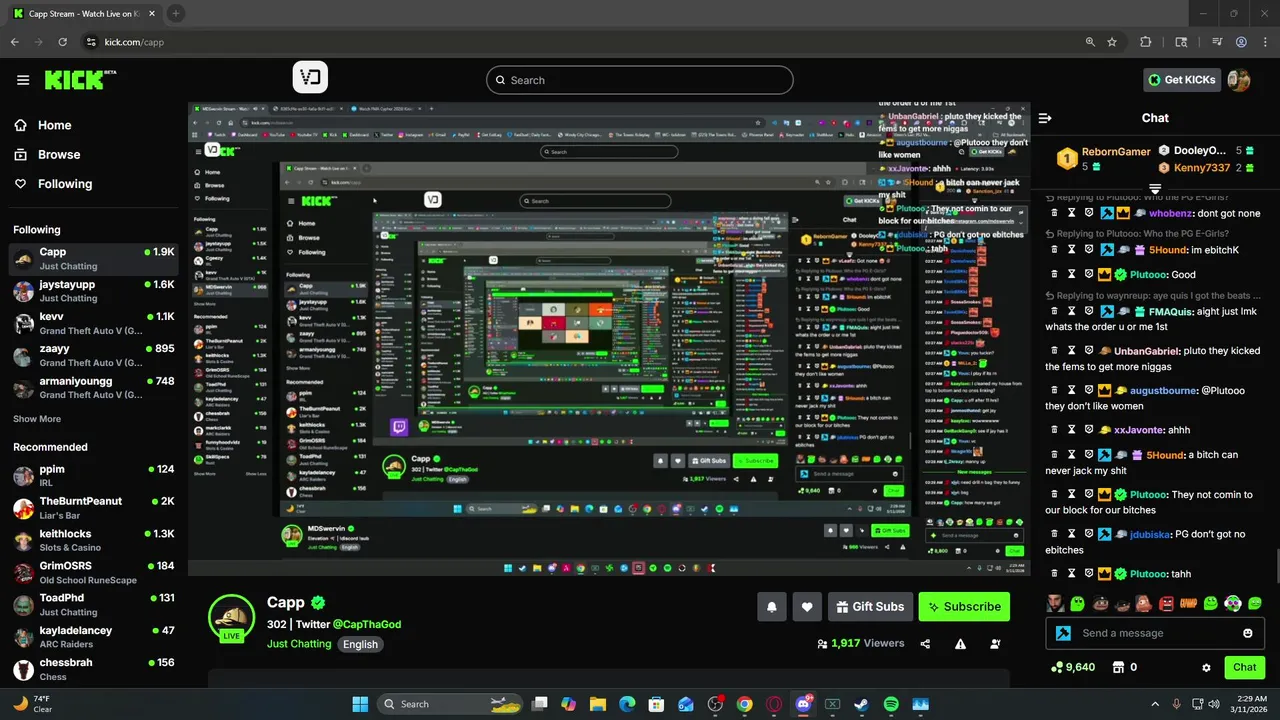Image resolution: width=1280 pixels, height=720 pixels.
Task: Open armaniyoungg channel in sidebar
Action: pyautogui.click(x=94, y=387)
